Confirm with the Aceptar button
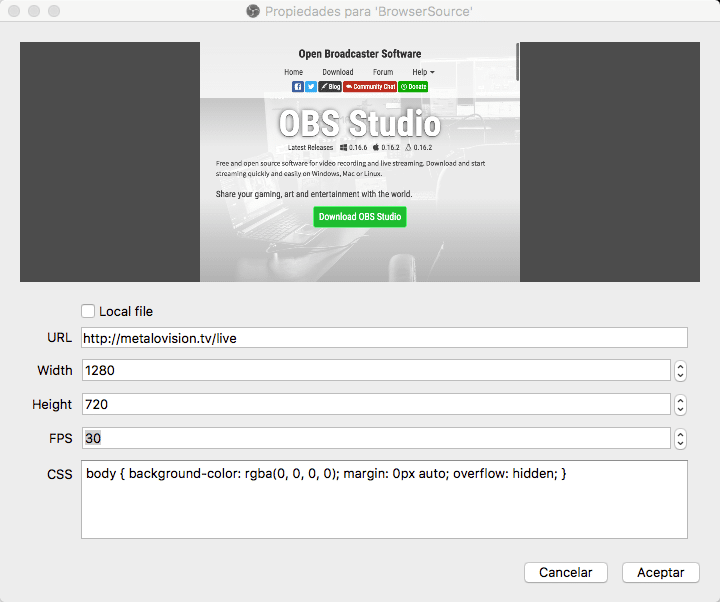This screenshot has height=602, width=720. click(660, 573)
